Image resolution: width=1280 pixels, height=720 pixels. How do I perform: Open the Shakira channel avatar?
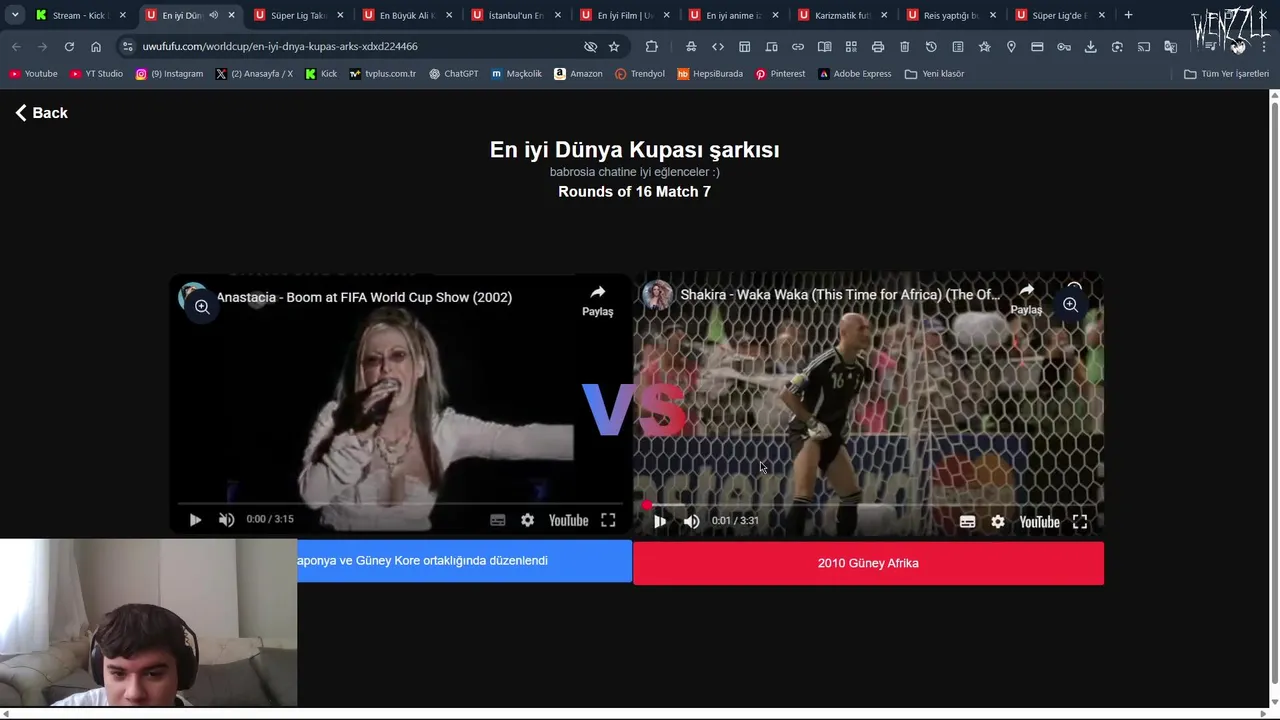[657, 295]
